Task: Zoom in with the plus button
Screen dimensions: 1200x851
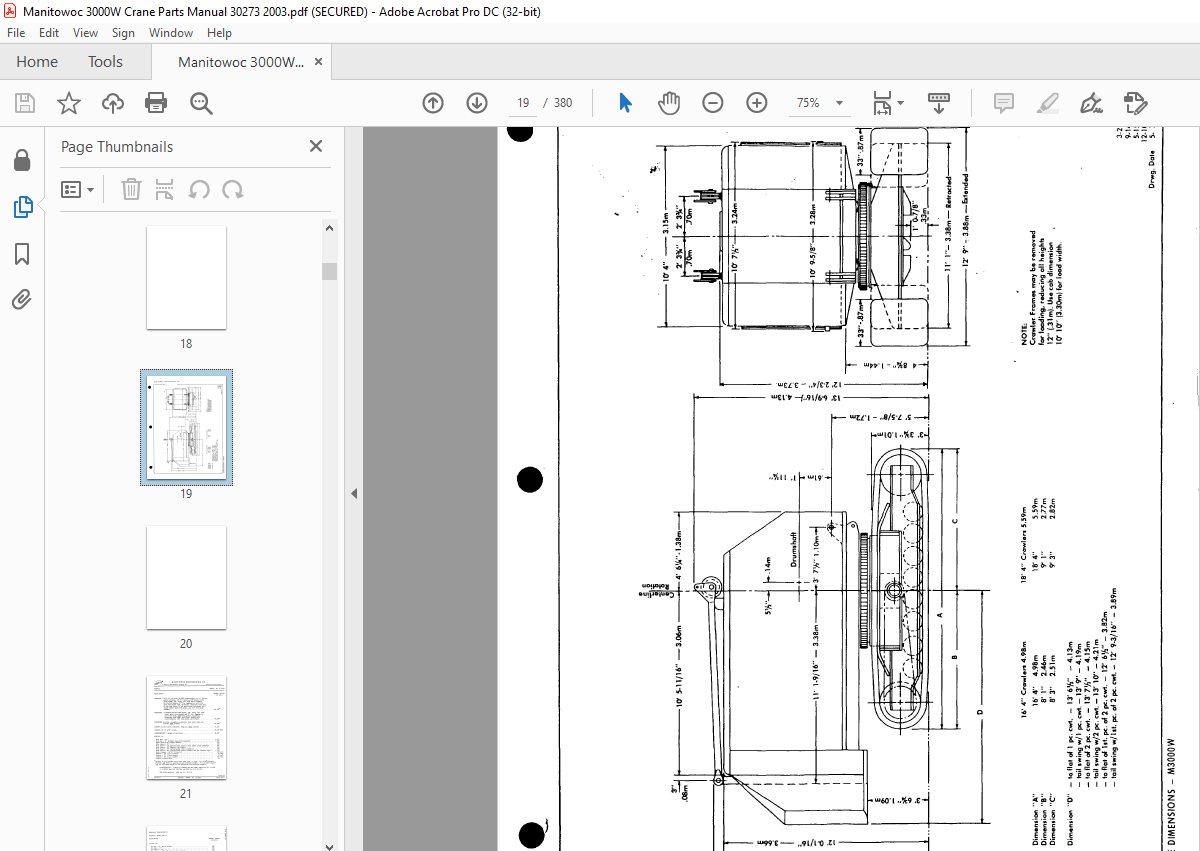Action: point(757,103)
